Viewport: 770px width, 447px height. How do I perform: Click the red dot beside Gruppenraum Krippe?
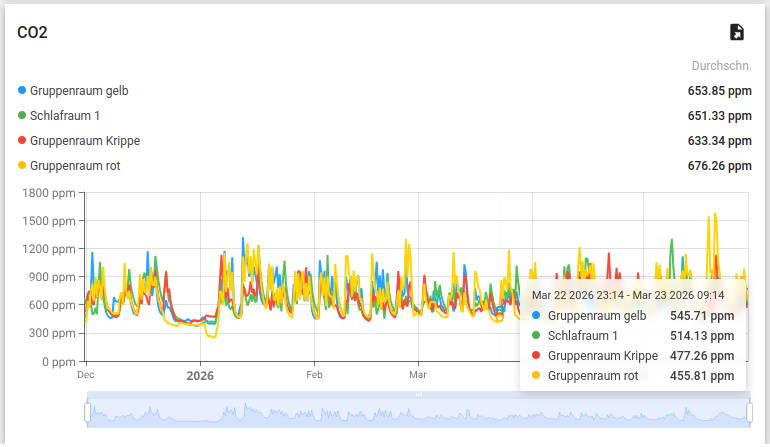22,140
